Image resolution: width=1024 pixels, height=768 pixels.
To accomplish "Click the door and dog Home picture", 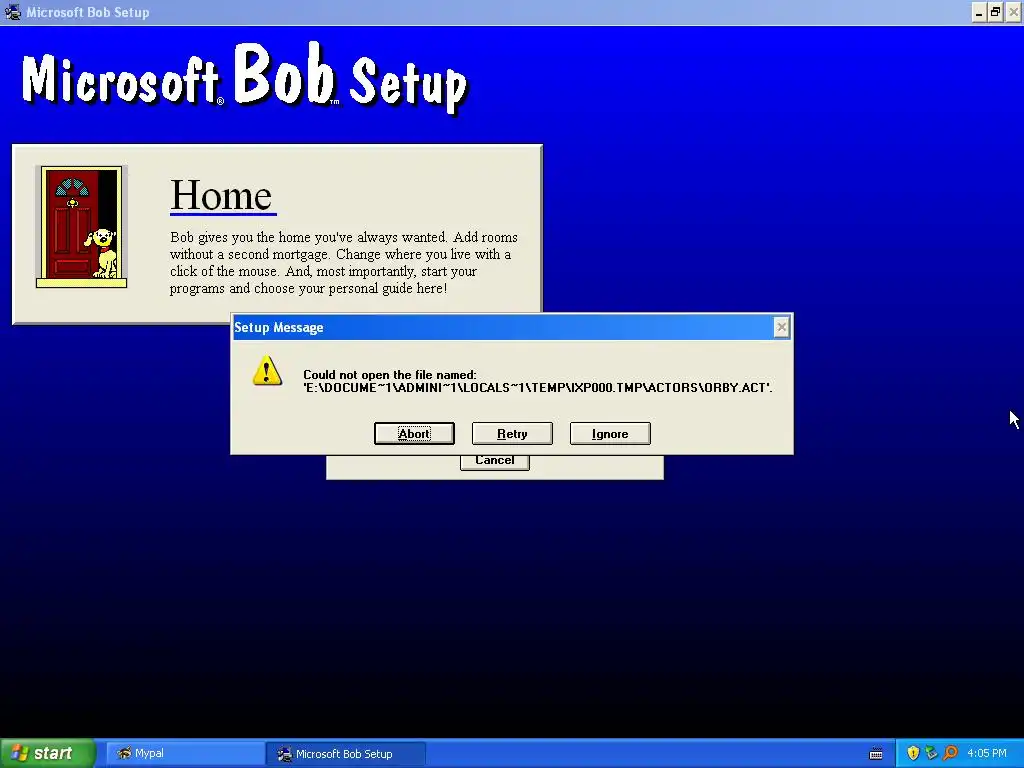I will click(x=82, y=227).
